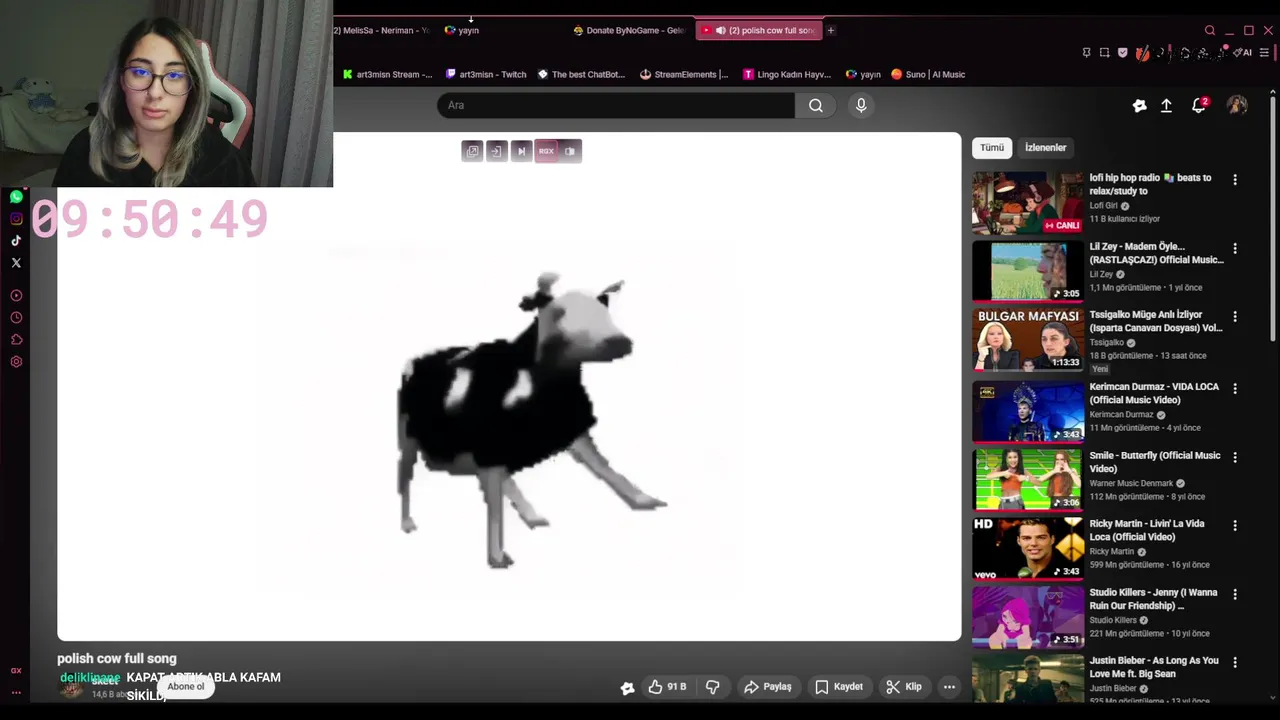Open X (Twitter) in the browser sidebar

(16, 263)
